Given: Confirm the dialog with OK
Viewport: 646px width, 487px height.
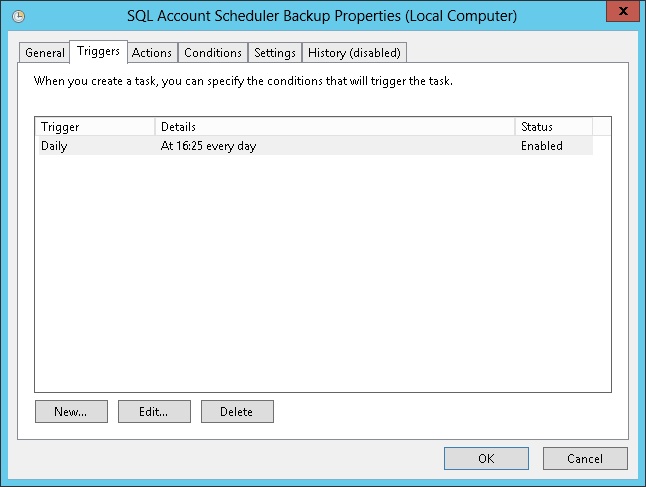Looking at the screenshot, I should coord(486,459).
